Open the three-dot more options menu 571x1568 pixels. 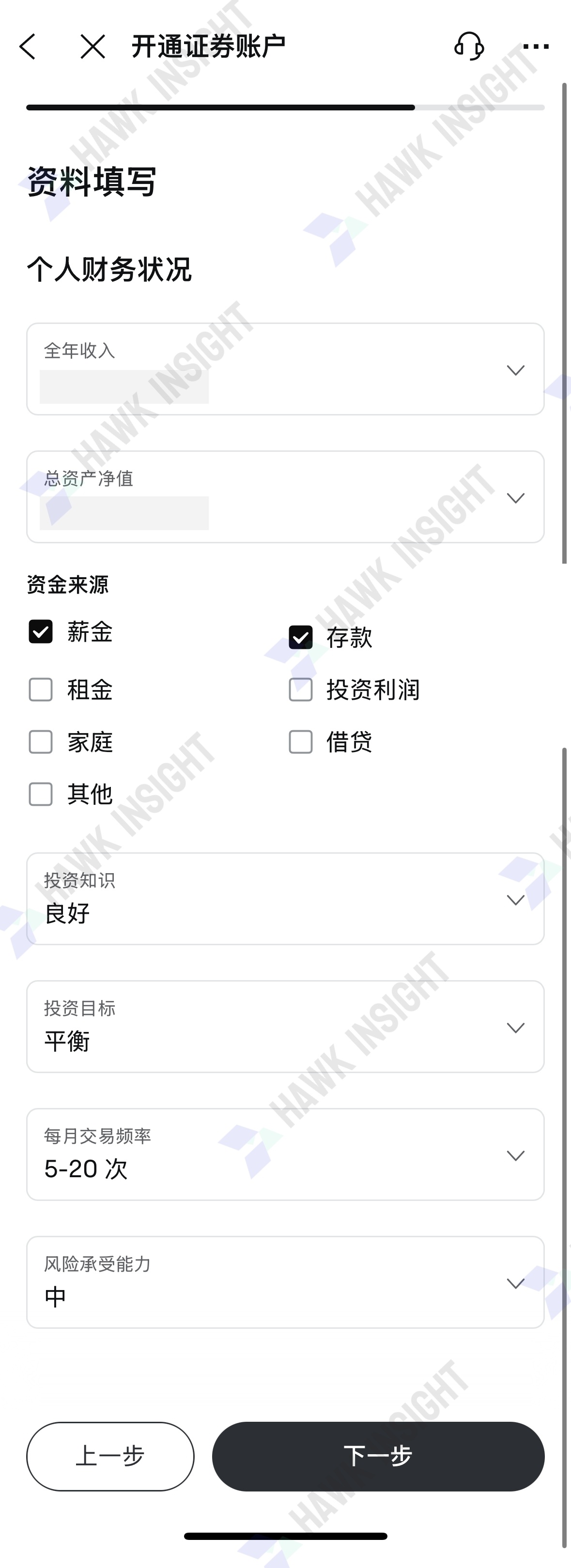coord(536,46)
